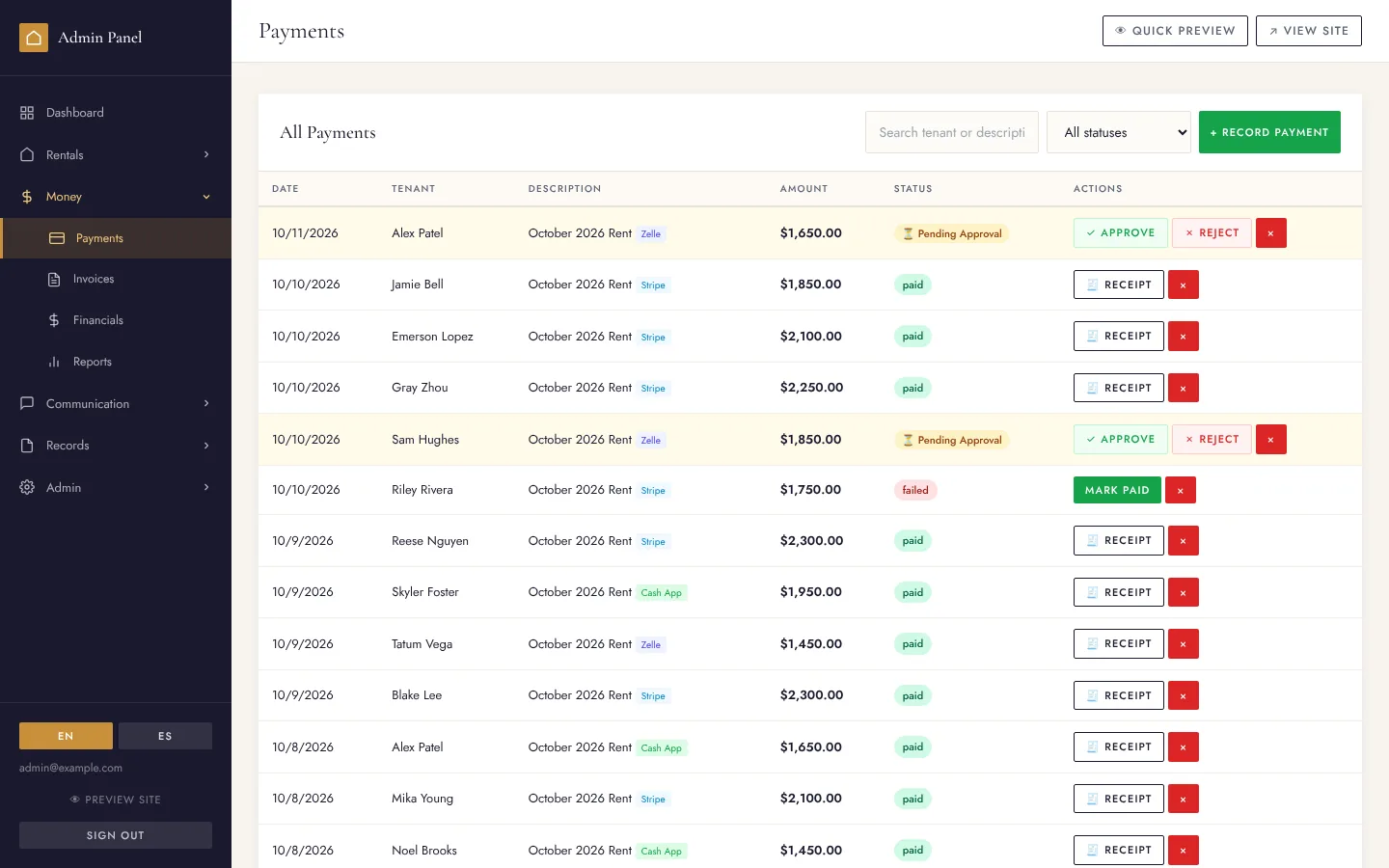Delete Reese Nguyen's payment with red X

point(1184,541)
